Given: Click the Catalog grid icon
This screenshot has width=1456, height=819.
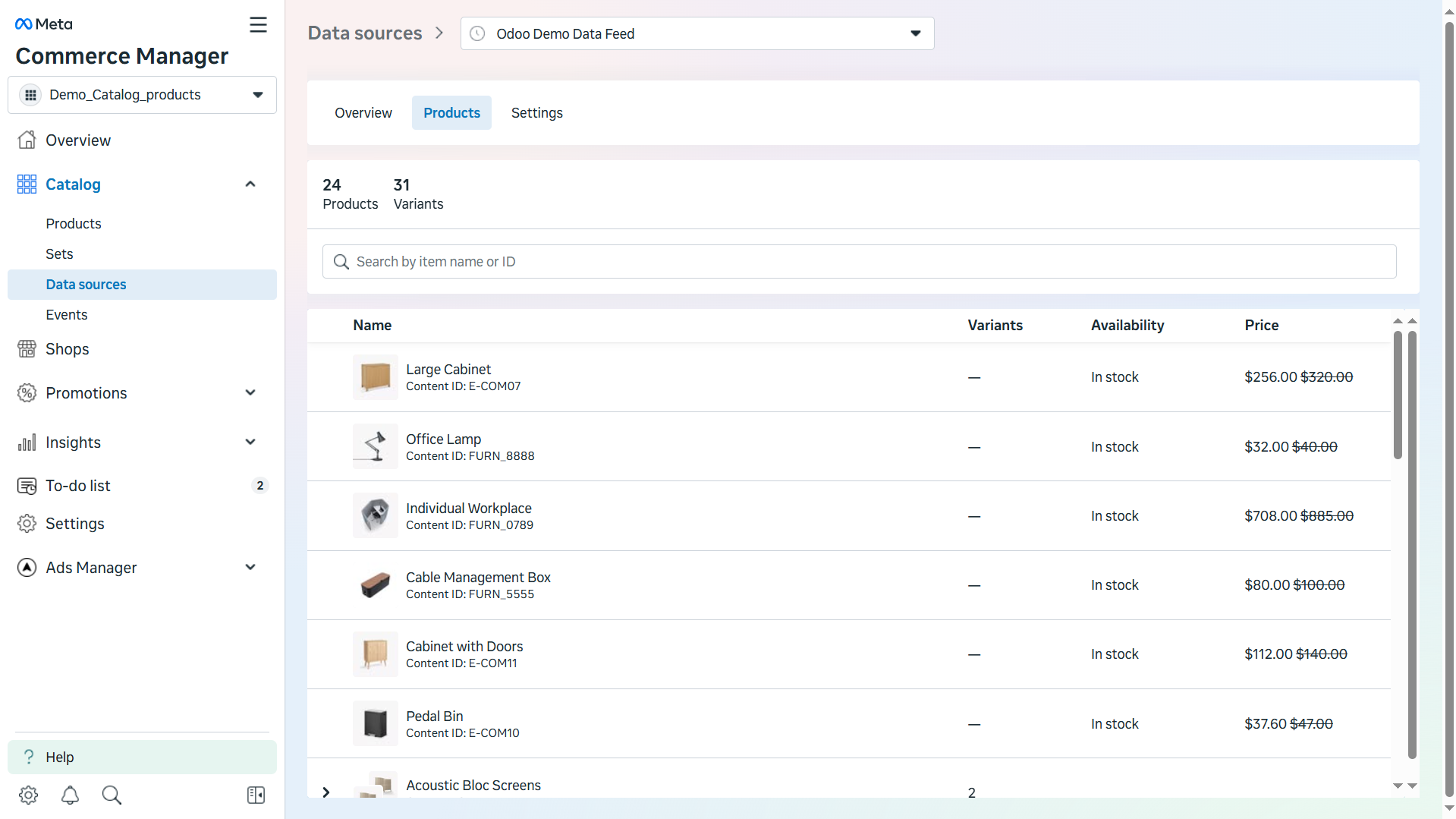Looking at the screenshot, I should [x=27, y=184].
